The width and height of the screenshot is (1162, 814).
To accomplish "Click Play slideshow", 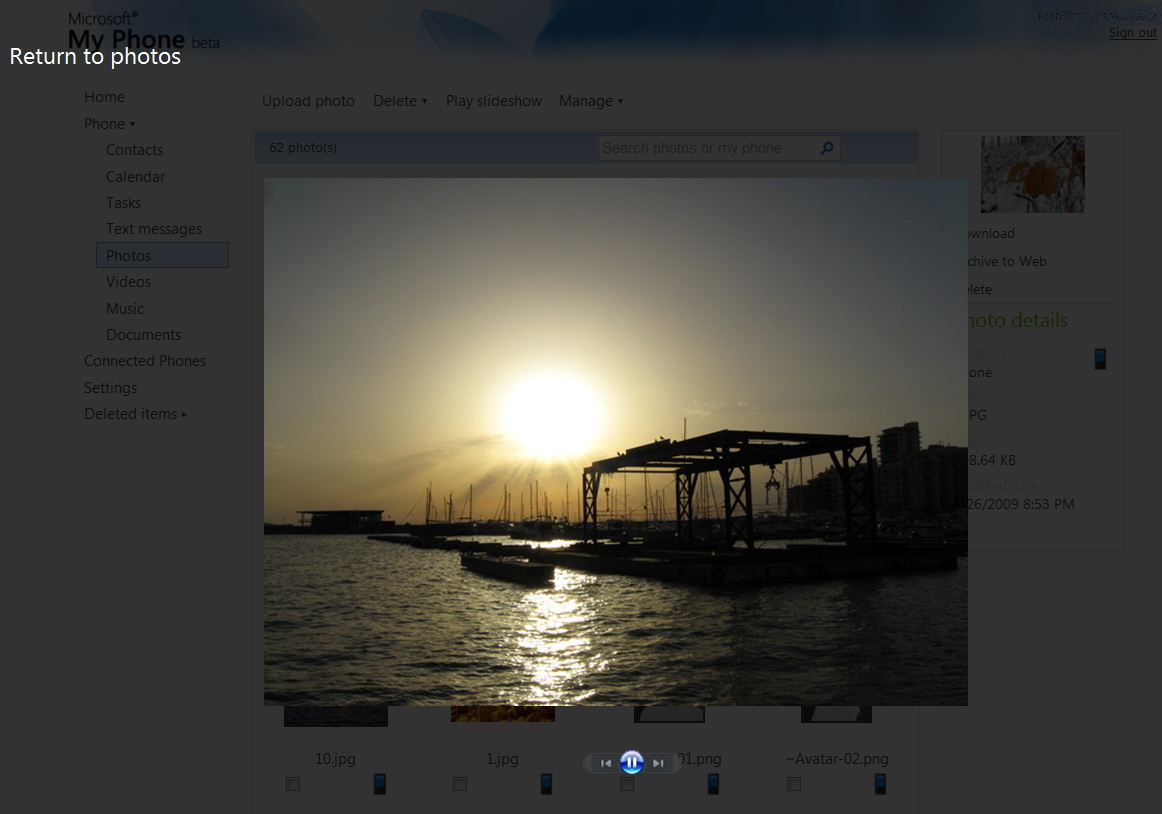I will (x=494, y=101).
